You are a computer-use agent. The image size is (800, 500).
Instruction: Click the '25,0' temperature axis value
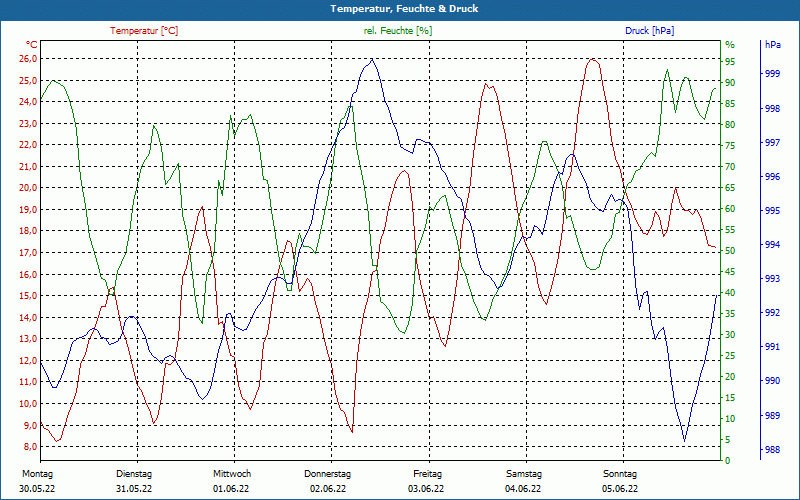28,81
